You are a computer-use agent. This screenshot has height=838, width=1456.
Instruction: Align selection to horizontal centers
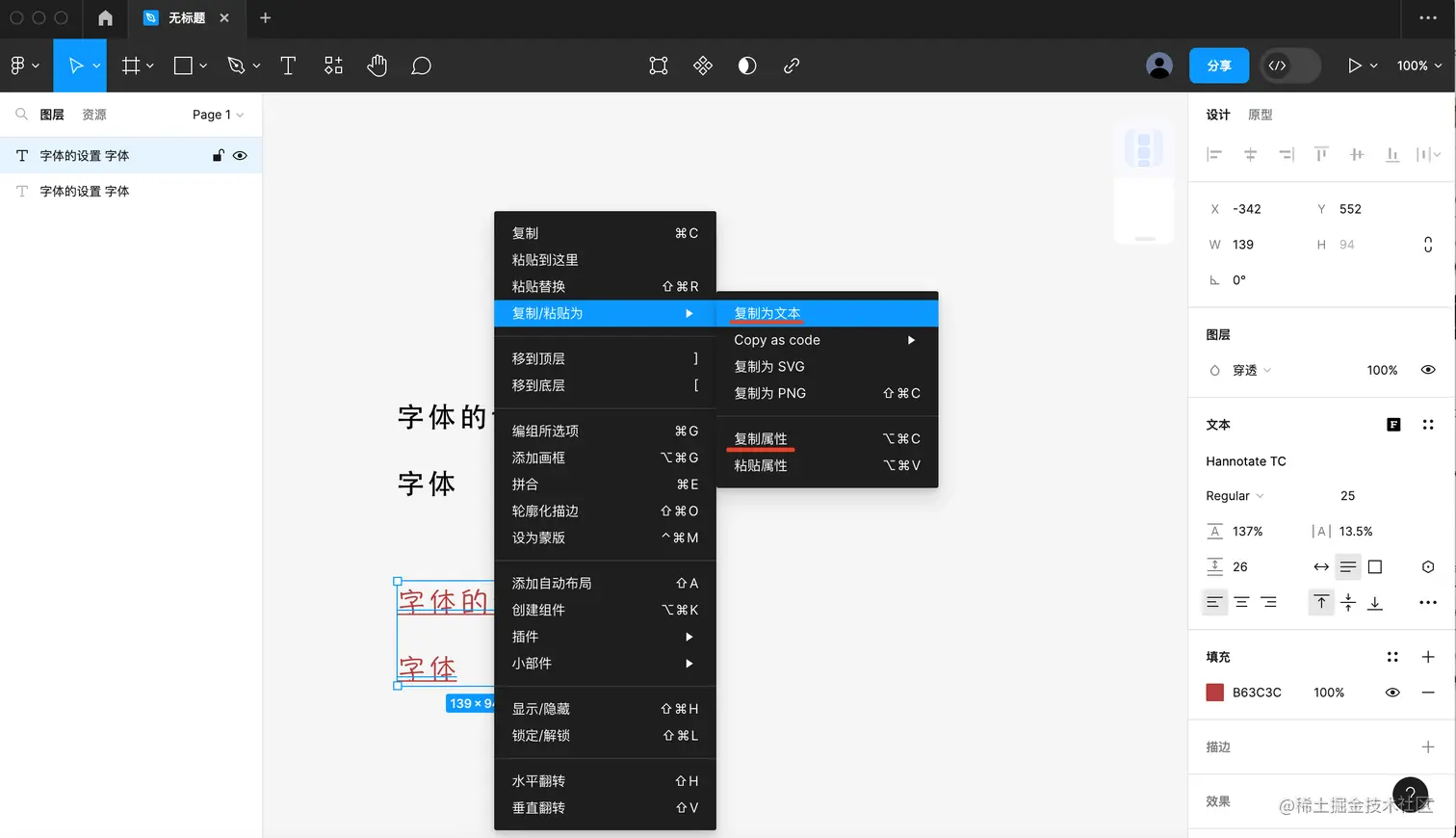click(x=1250, y=154)
